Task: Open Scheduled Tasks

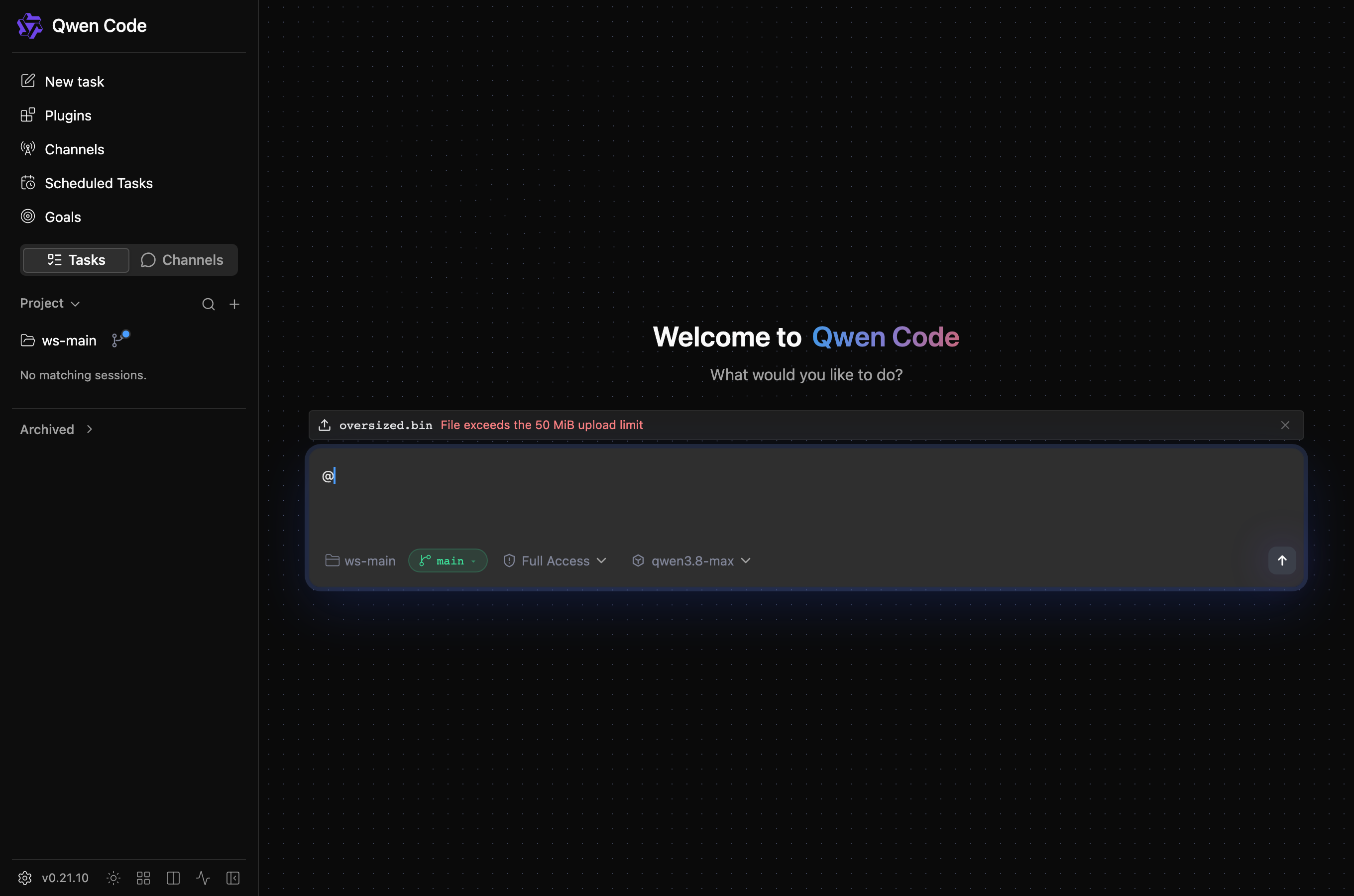Action: pos(86,183)
